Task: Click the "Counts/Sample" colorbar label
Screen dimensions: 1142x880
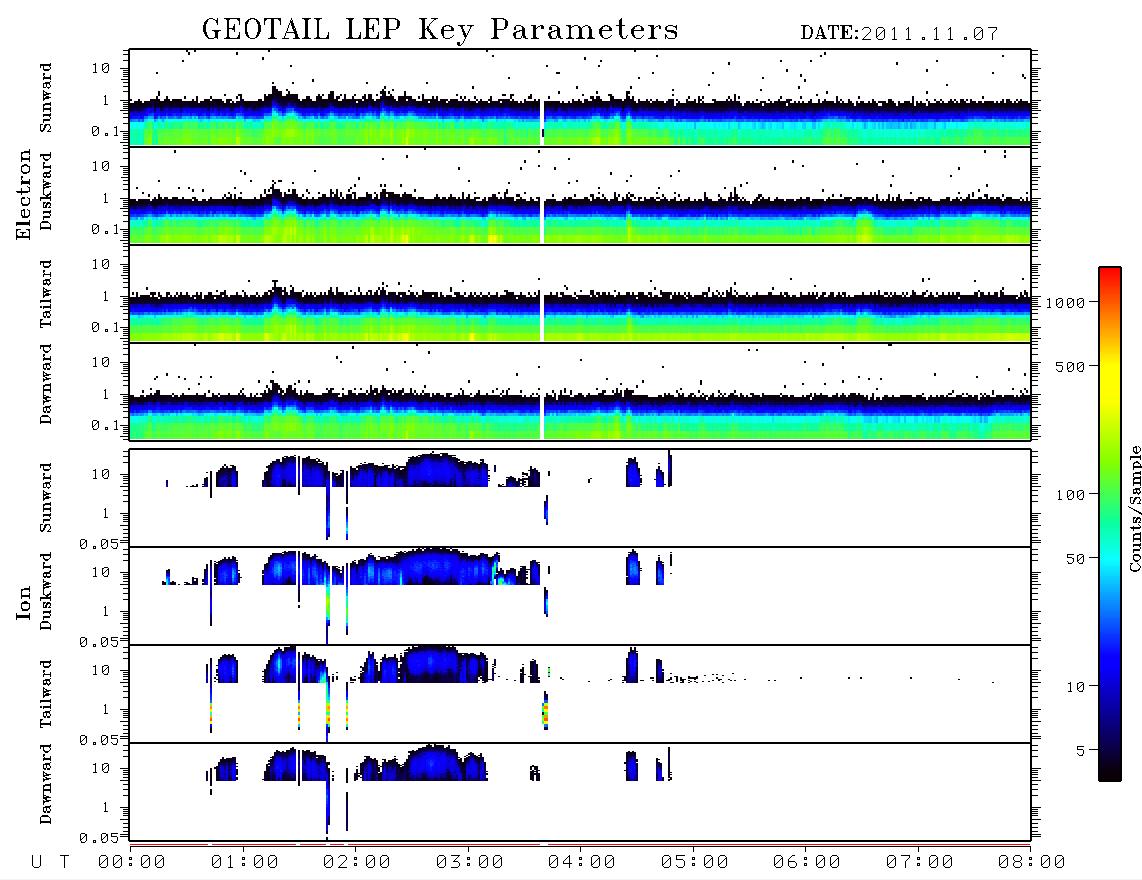Action: (1134, 508)
